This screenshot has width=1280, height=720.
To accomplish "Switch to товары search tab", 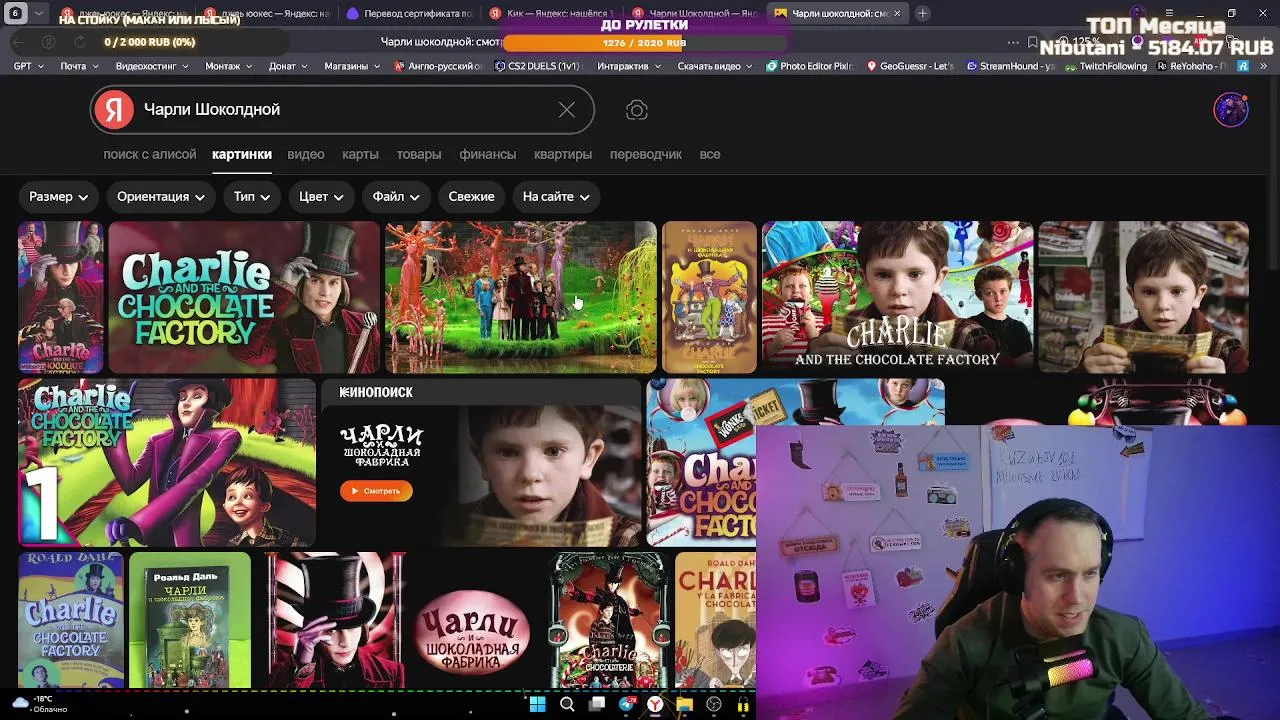I will (x=419, y=155).
